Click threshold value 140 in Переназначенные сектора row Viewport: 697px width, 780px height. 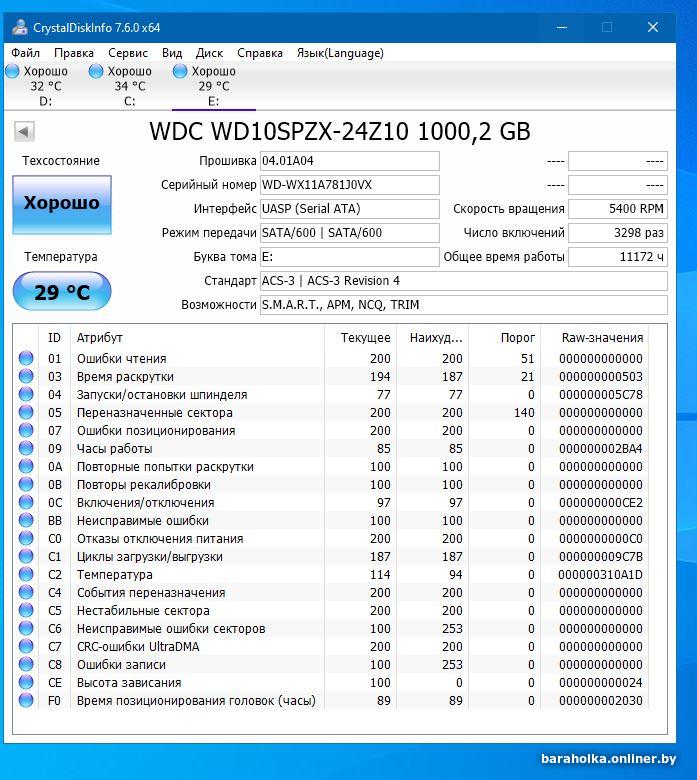pos(524,412)
